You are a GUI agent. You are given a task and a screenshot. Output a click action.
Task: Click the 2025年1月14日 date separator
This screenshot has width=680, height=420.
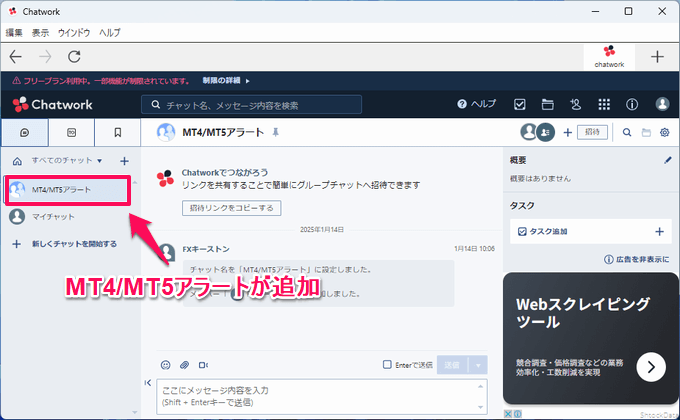click(322, 230)
